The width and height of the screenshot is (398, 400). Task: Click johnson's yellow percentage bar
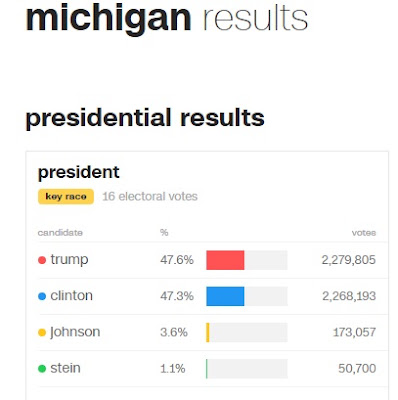click(x=208, y=332)
